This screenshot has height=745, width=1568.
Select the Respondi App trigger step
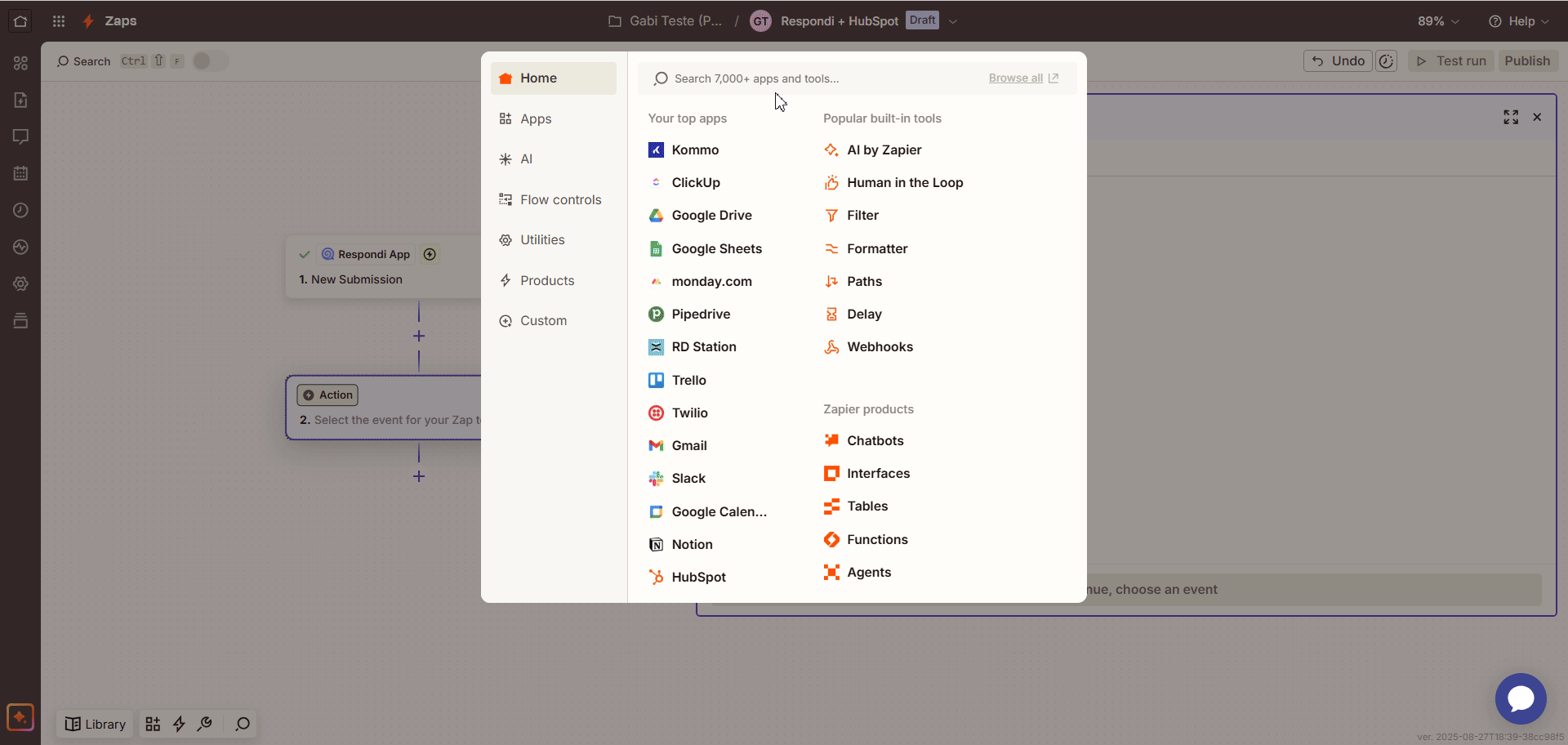tap(384, 267)
